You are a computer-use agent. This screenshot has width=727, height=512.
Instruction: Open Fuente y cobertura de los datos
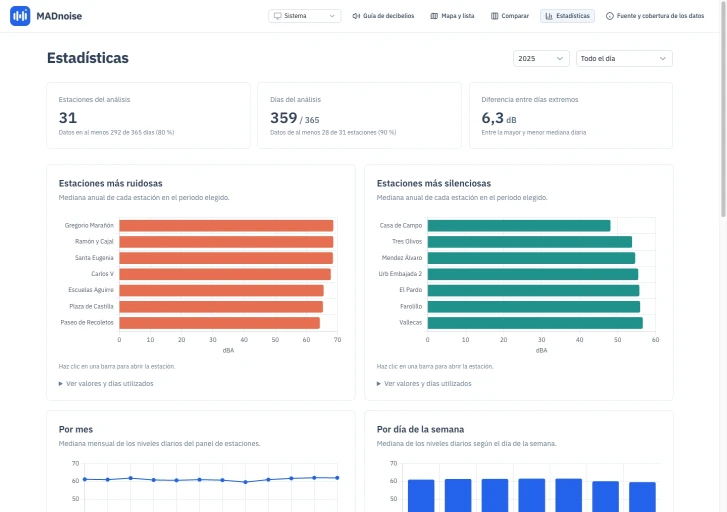(655, 16)
